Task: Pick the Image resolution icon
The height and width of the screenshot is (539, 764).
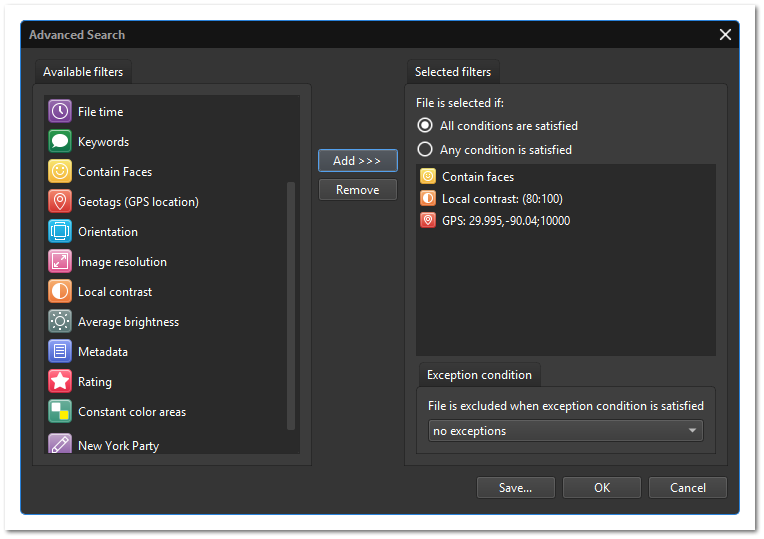Action: 60,262
